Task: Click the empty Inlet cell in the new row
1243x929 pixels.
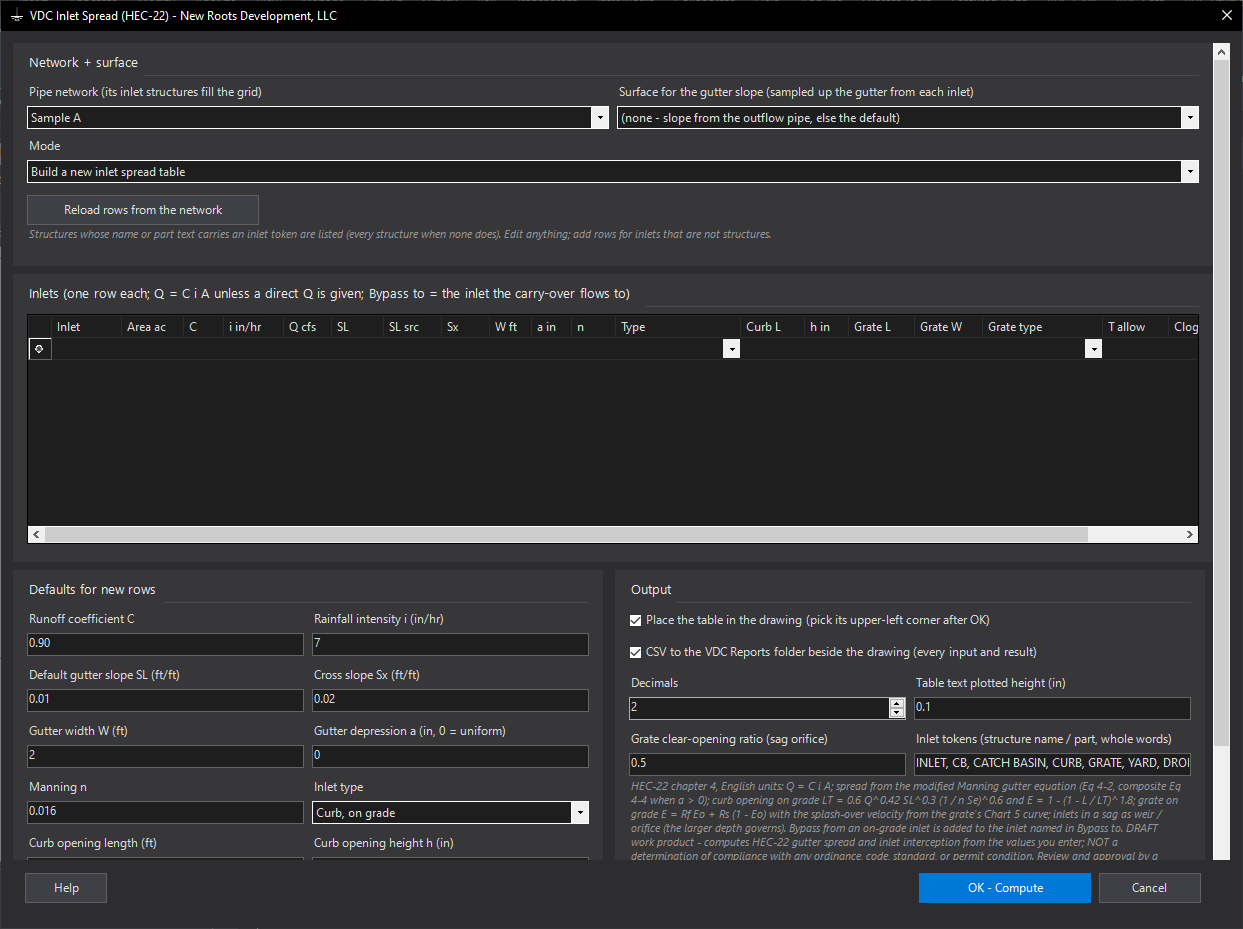Action: tap(86, 349)
